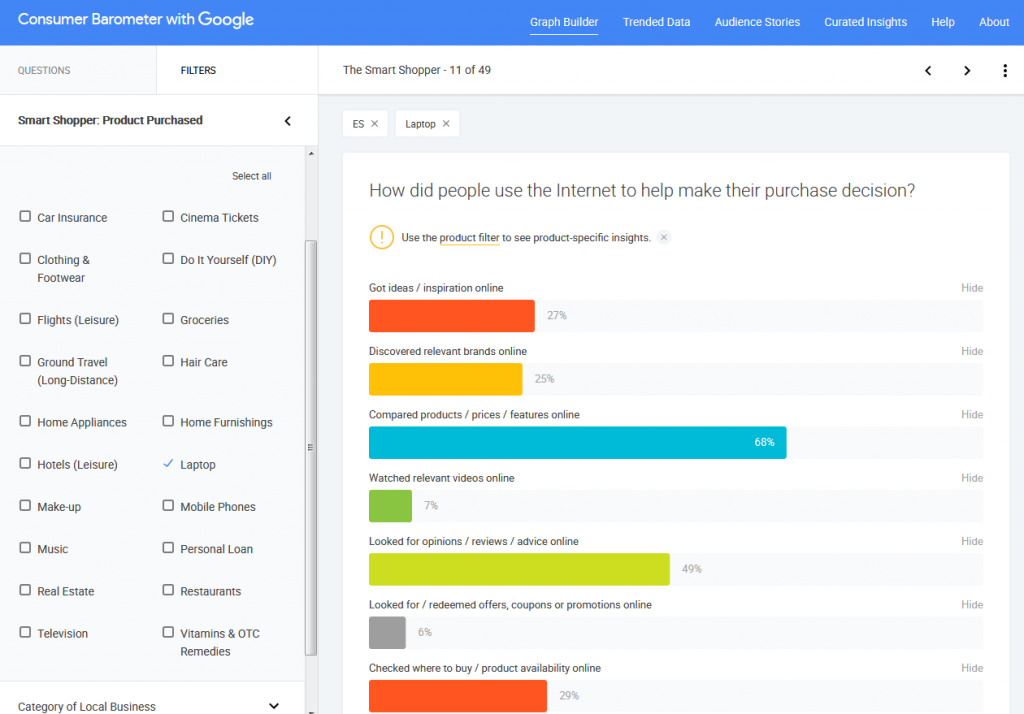Click Select all products
This screenshot has width=1024, height=714.
tap(251, 176)
